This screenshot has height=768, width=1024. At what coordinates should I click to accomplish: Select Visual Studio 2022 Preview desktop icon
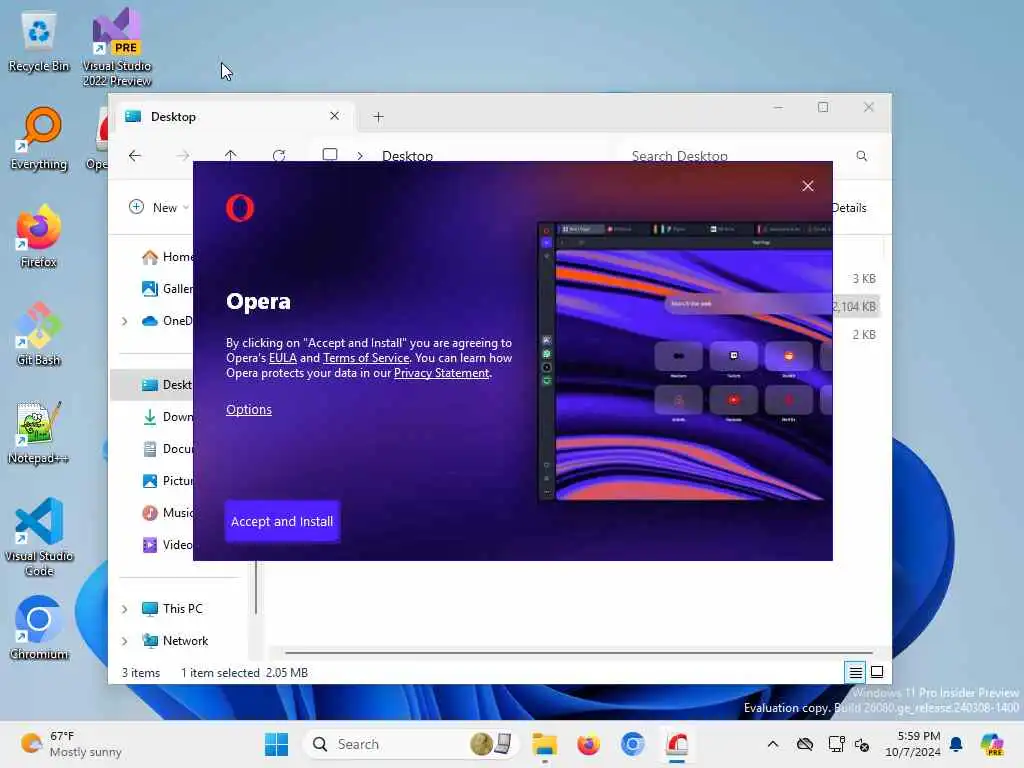coord(117,47)
